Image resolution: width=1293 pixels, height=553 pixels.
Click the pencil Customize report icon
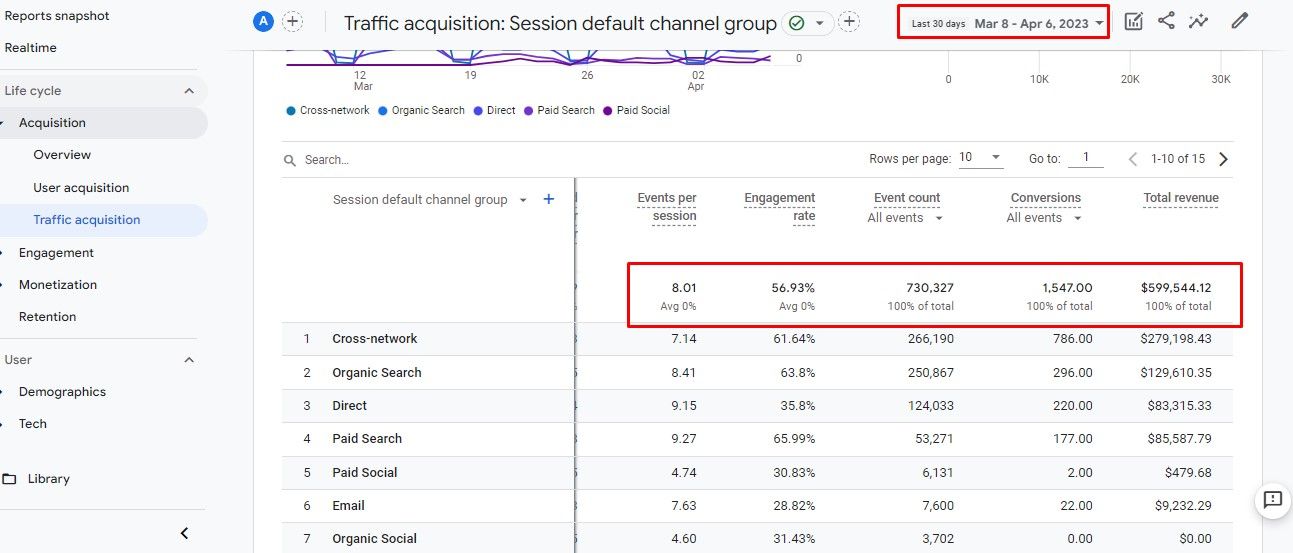pos(1240,21)
